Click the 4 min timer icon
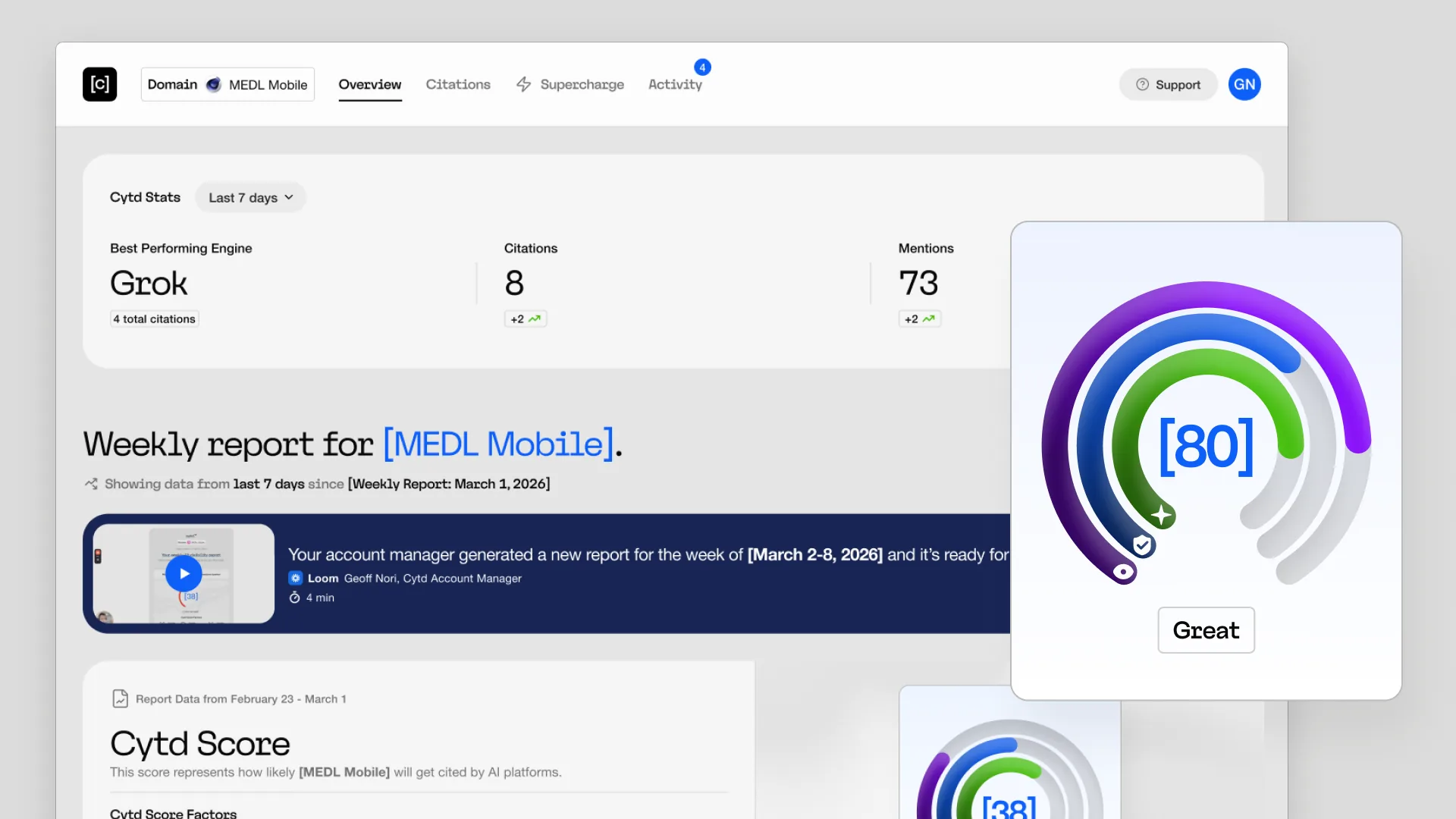 coord(294,598)
